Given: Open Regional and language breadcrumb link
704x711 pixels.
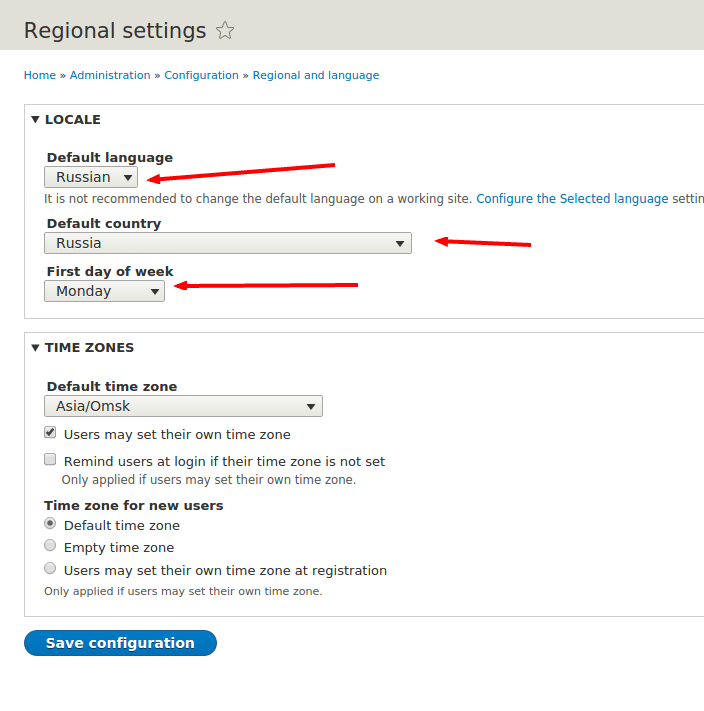Looking at the screenshot, I should coord(316,75).
